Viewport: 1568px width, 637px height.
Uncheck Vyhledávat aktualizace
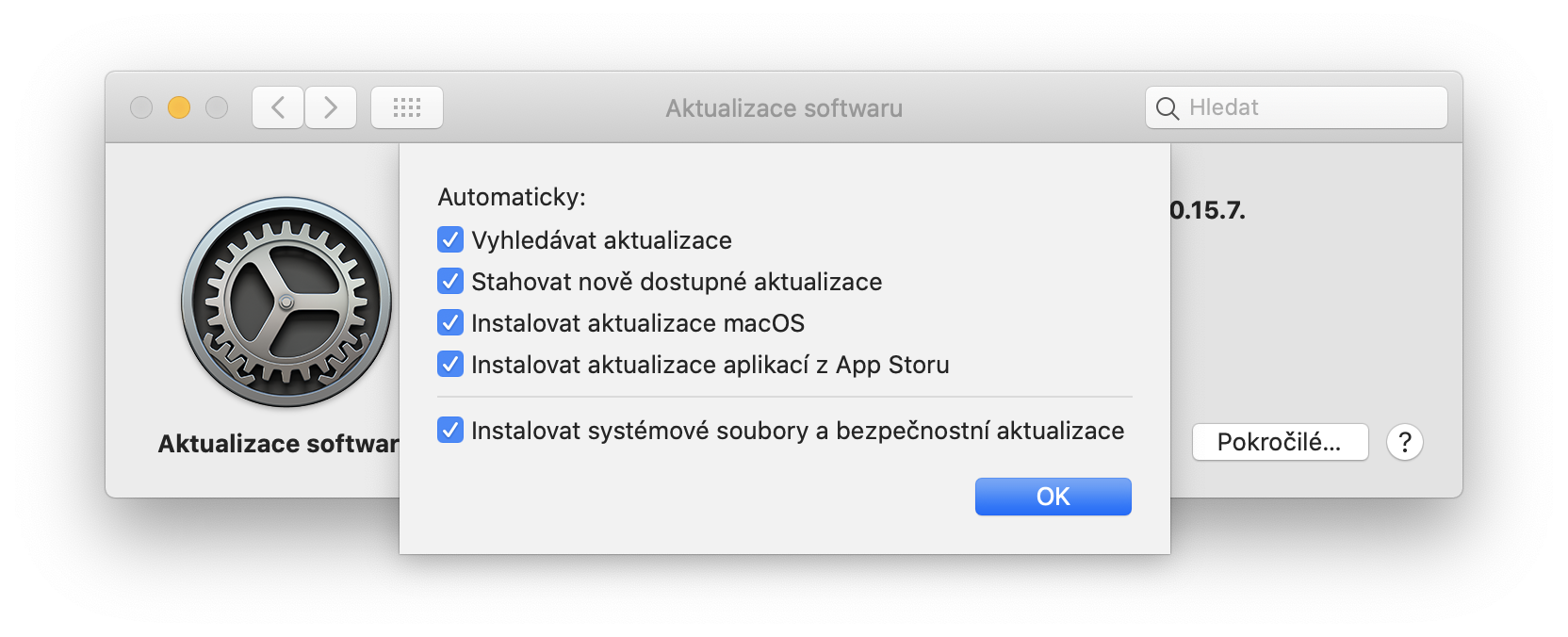[x=450, y=240]
